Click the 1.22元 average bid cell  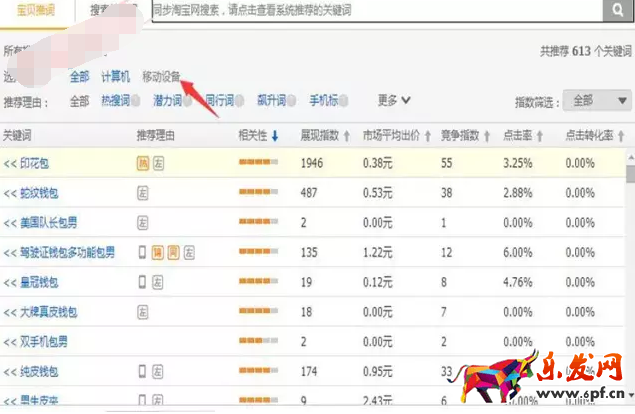pos(377,252)
